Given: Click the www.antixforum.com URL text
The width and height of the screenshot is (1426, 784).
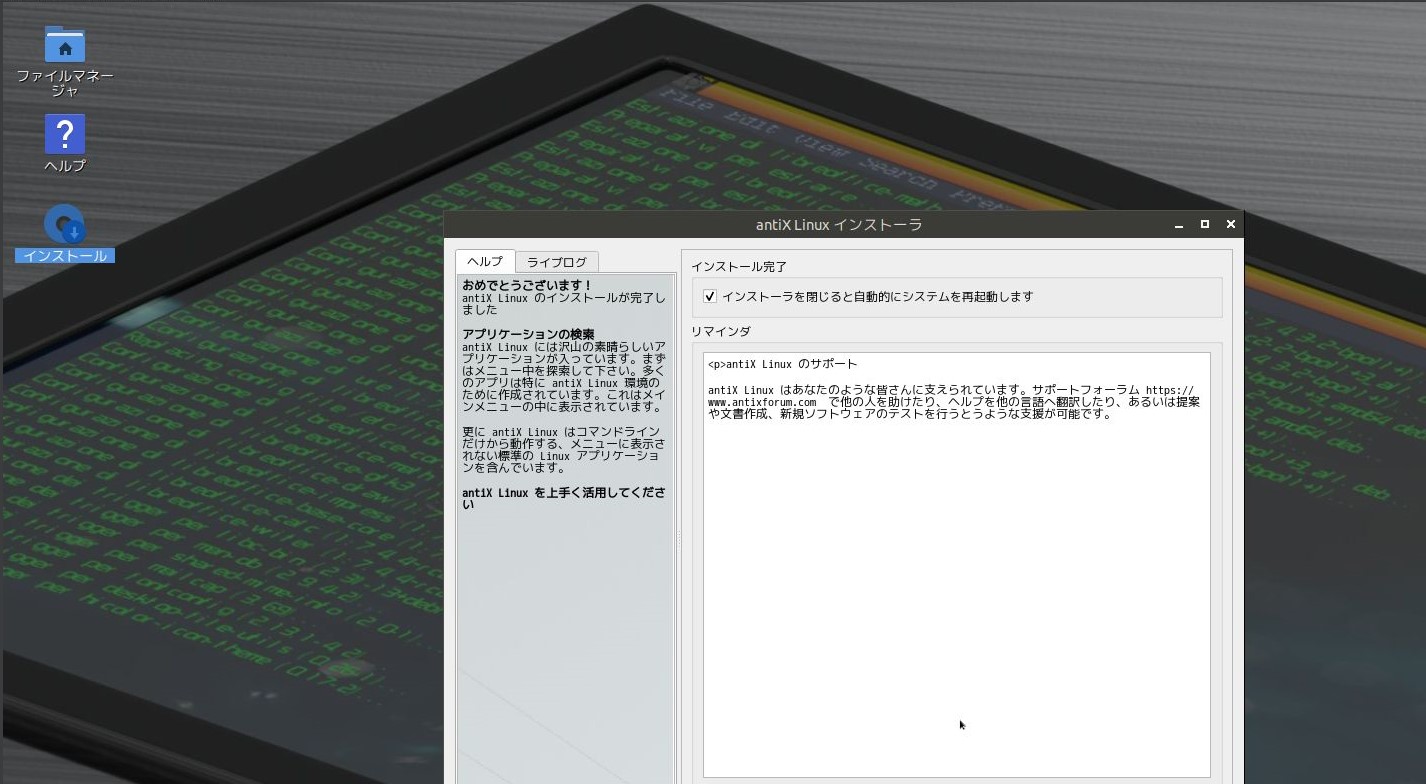Looking at the screenshot, I should [x=762, y=402].
